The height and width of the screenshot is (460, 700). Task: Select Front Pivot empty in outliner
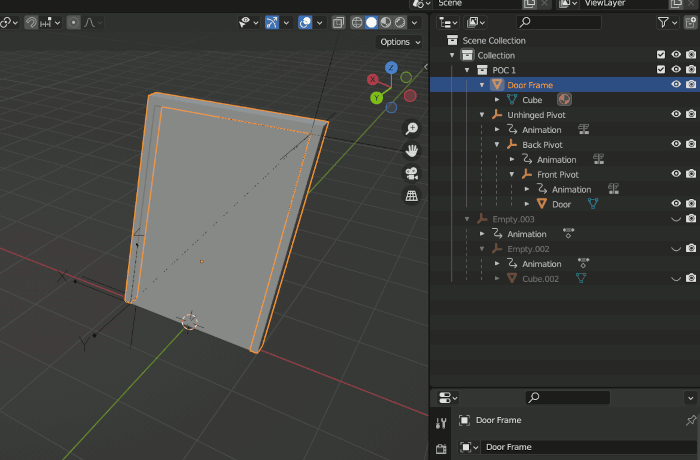[x=558, y=175]
